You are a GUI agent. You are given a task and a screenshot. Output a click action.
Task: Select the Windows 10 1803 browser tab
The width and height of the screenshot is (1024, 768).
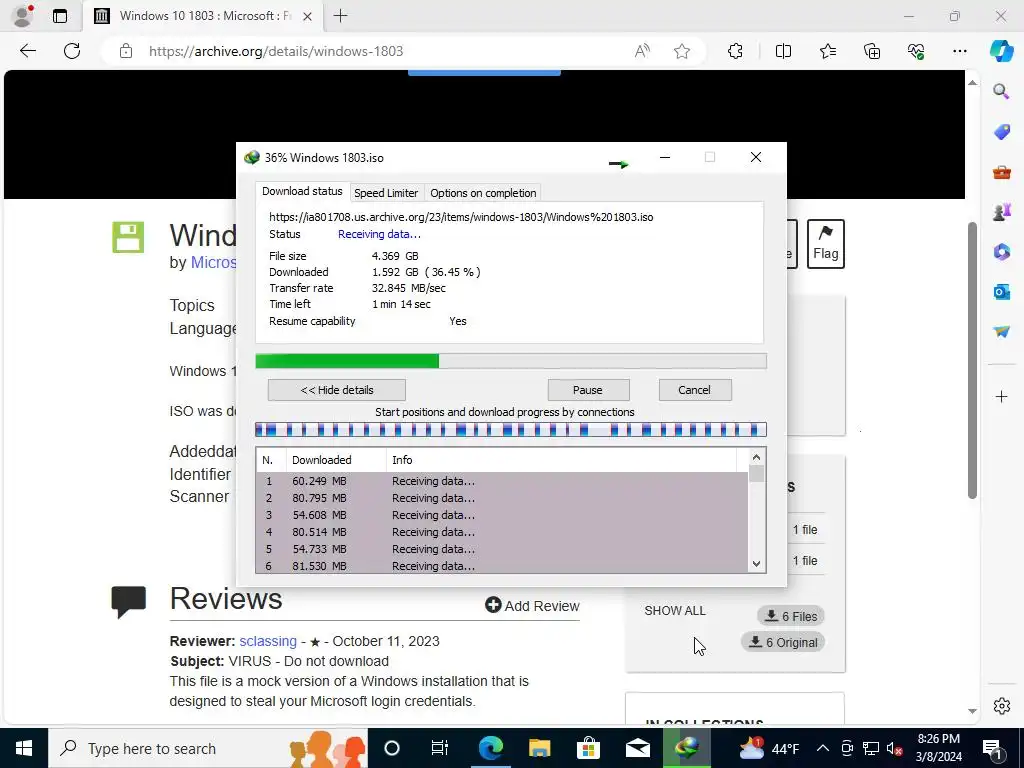203,16
